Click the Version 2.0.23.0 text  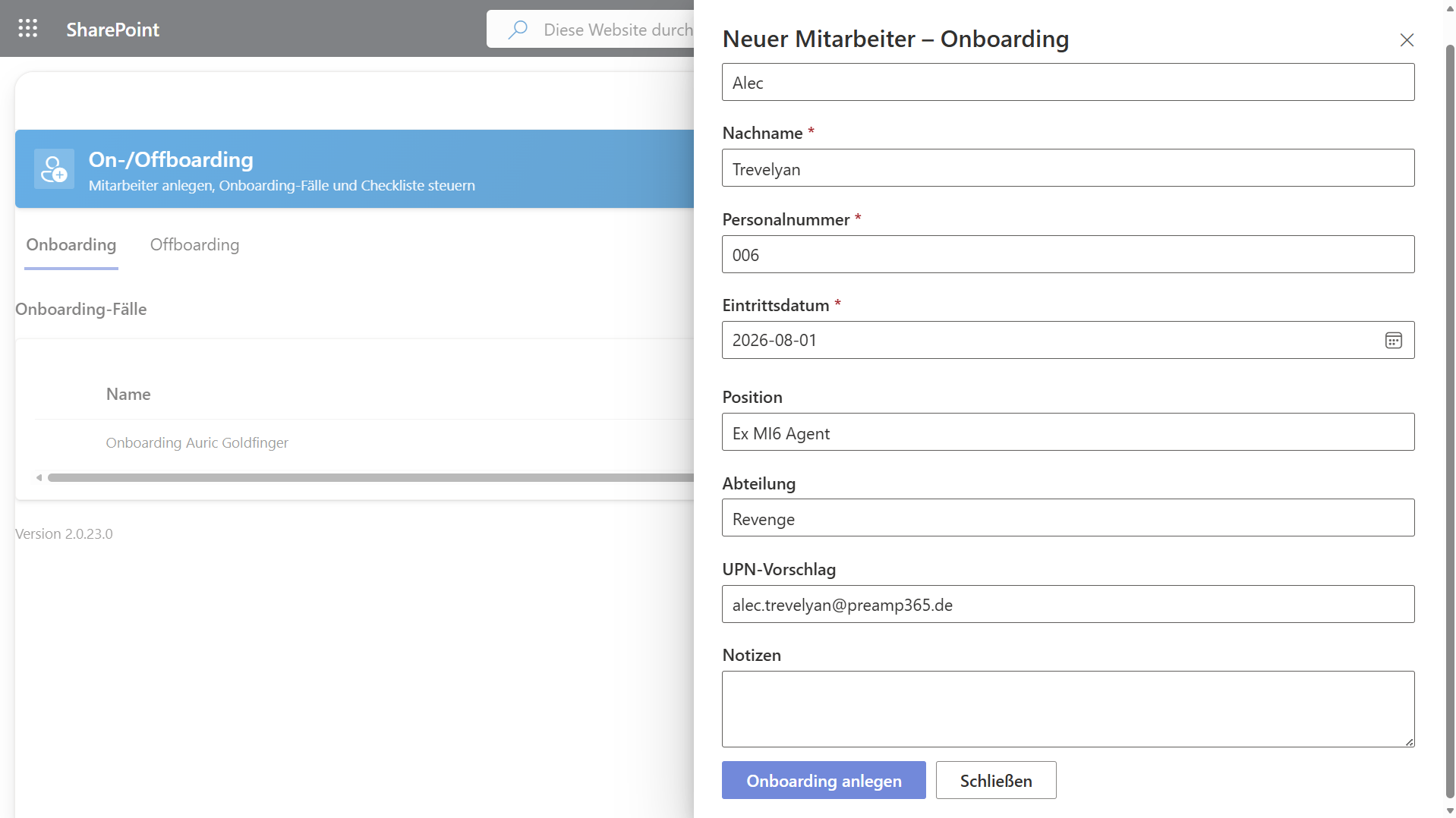coord(64,533)
